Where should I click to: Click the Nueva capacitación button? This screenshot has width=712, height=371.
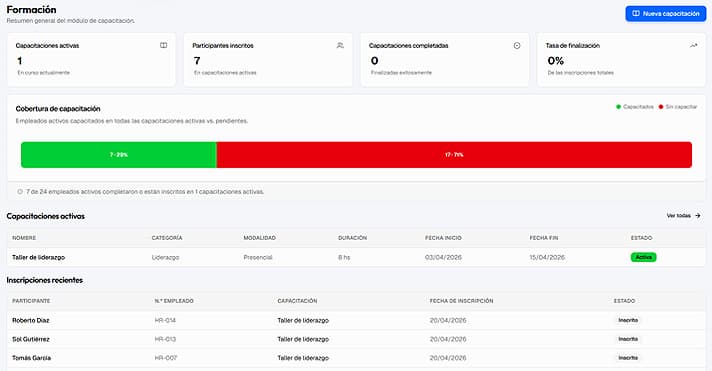[x=665, y=14]
